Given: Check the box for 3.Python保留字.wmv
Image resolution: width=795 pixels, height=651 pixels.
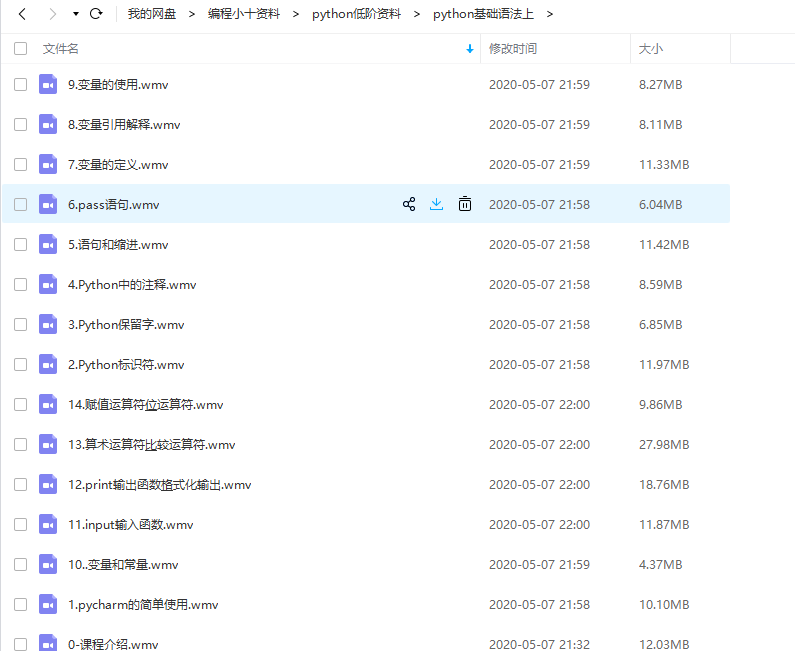Looking at the screenshot, I should (x=20, y=324).
